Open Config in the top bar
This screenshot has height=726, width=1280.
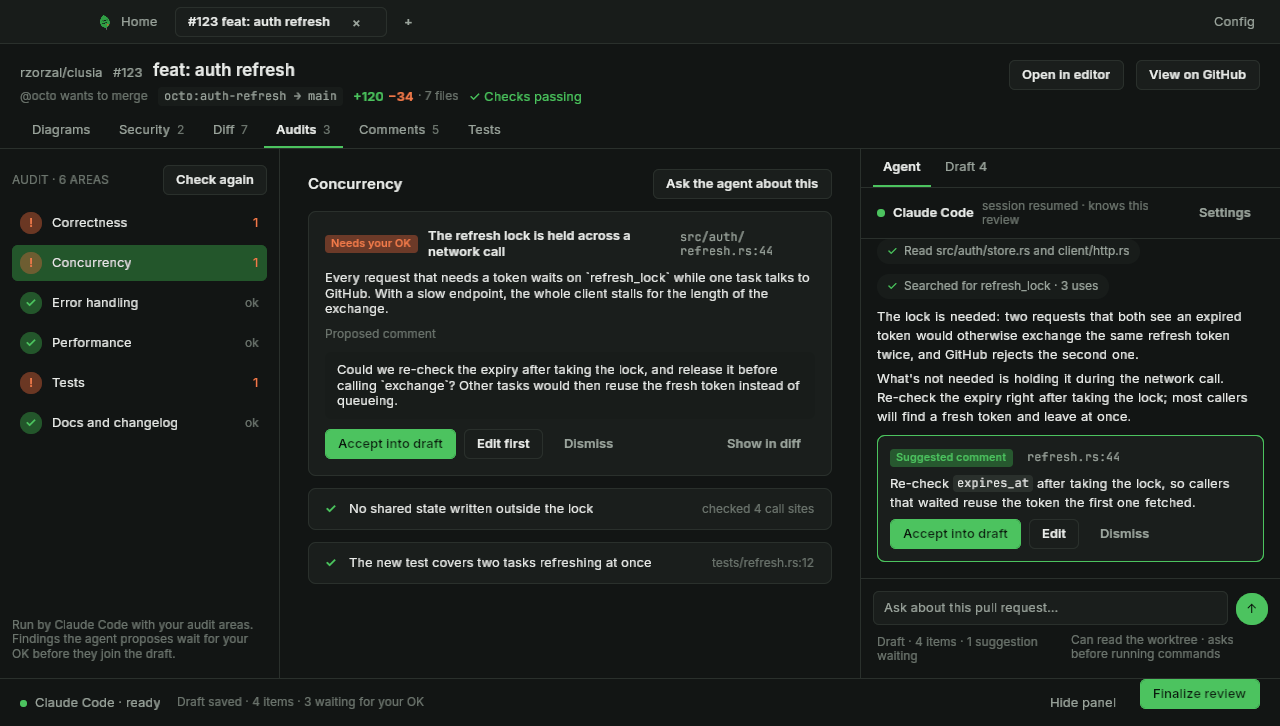[x=1234, y=22]
